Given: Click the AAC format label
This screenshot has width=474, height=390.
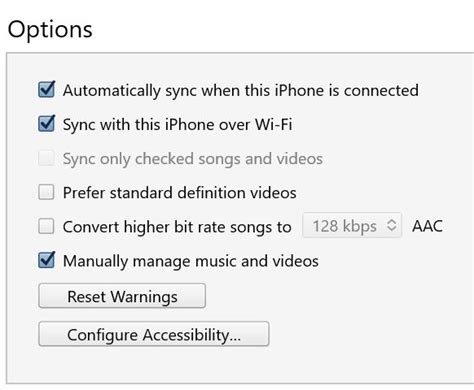Looking at the screenshot, I should point(427,226).
